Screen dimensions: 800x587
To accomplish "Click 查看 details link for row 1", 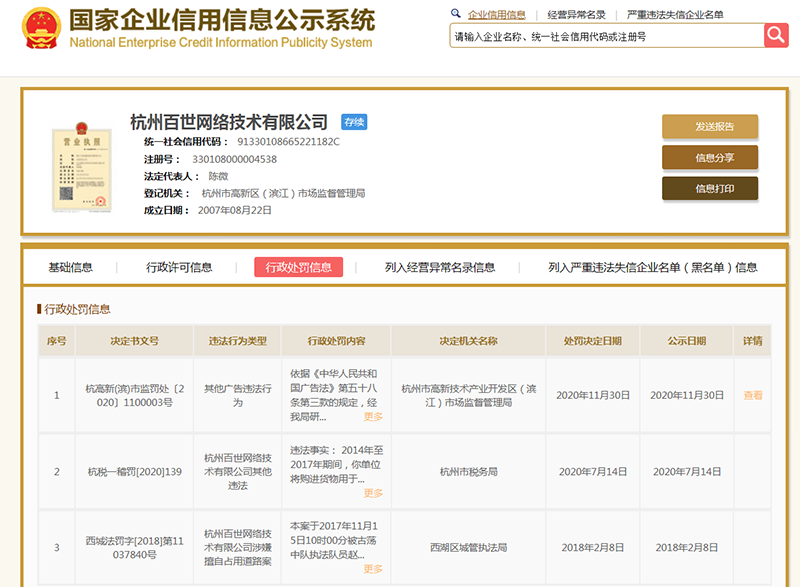I will coord(753,395).
